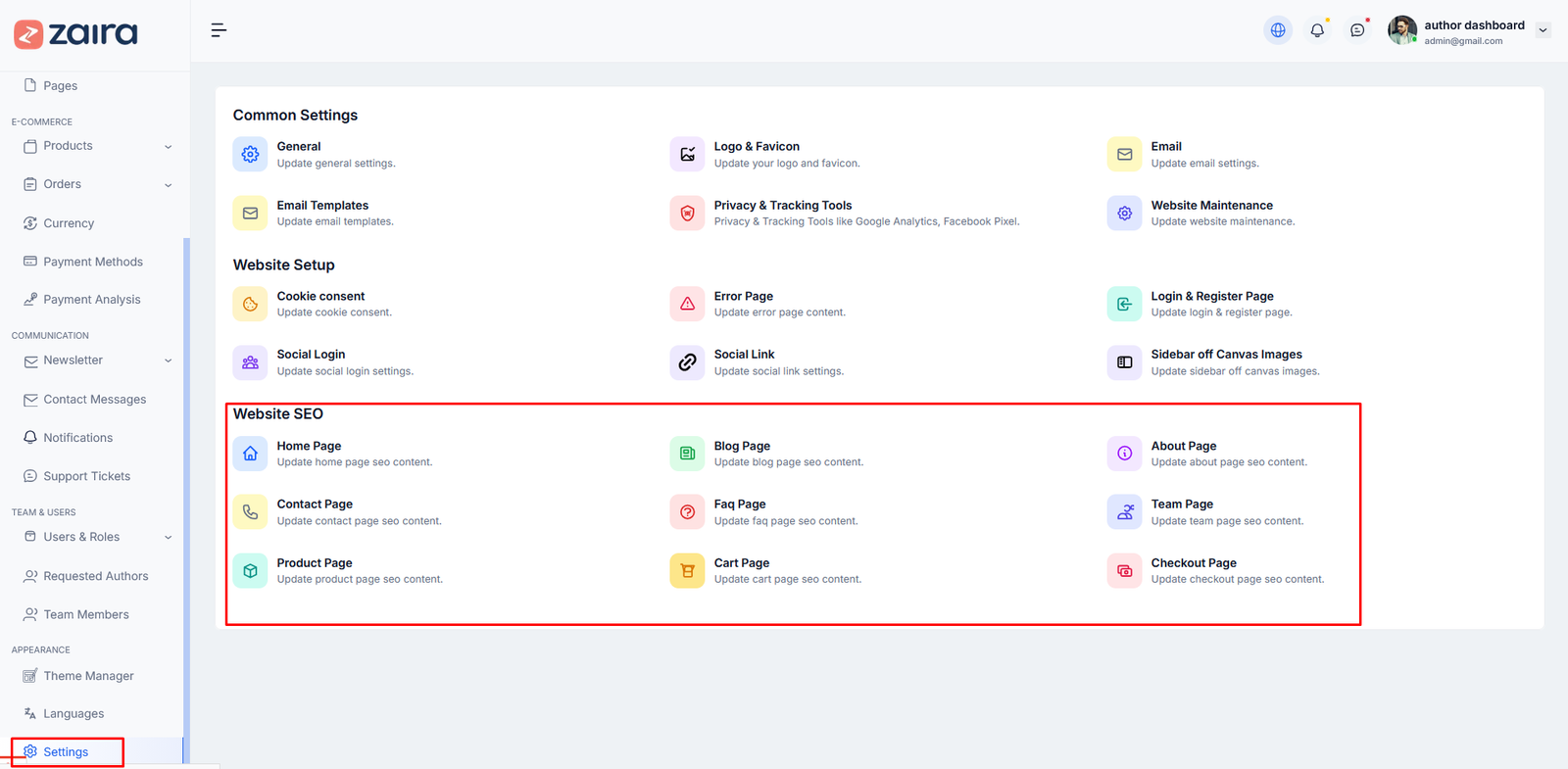1568x769 pixels.
Task: Click the Social Link chain icon
Action: 687,362
